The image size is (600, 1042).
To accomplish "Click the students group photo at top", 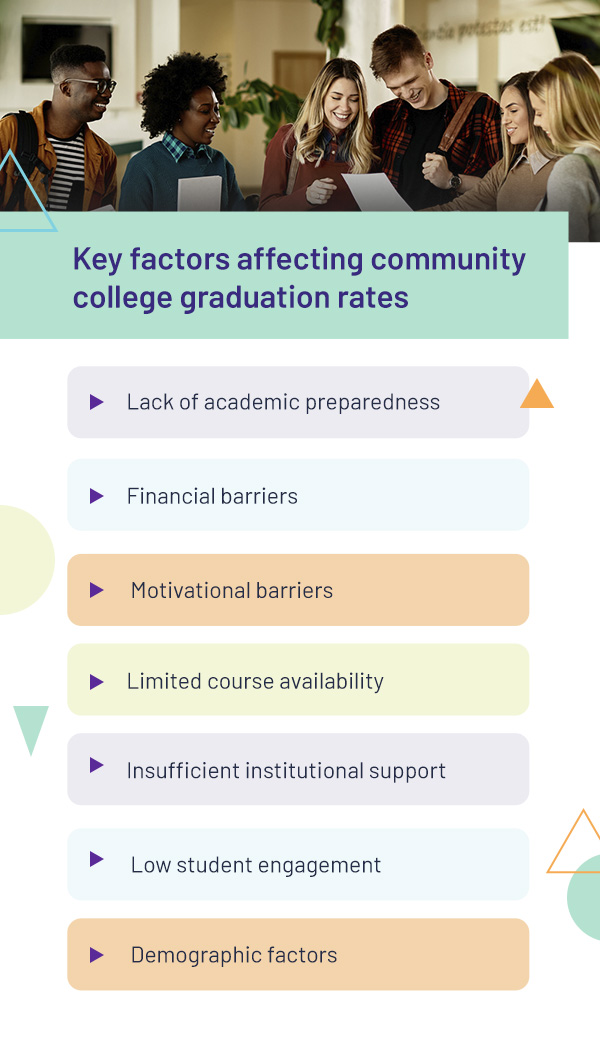I will coord(300,106).
